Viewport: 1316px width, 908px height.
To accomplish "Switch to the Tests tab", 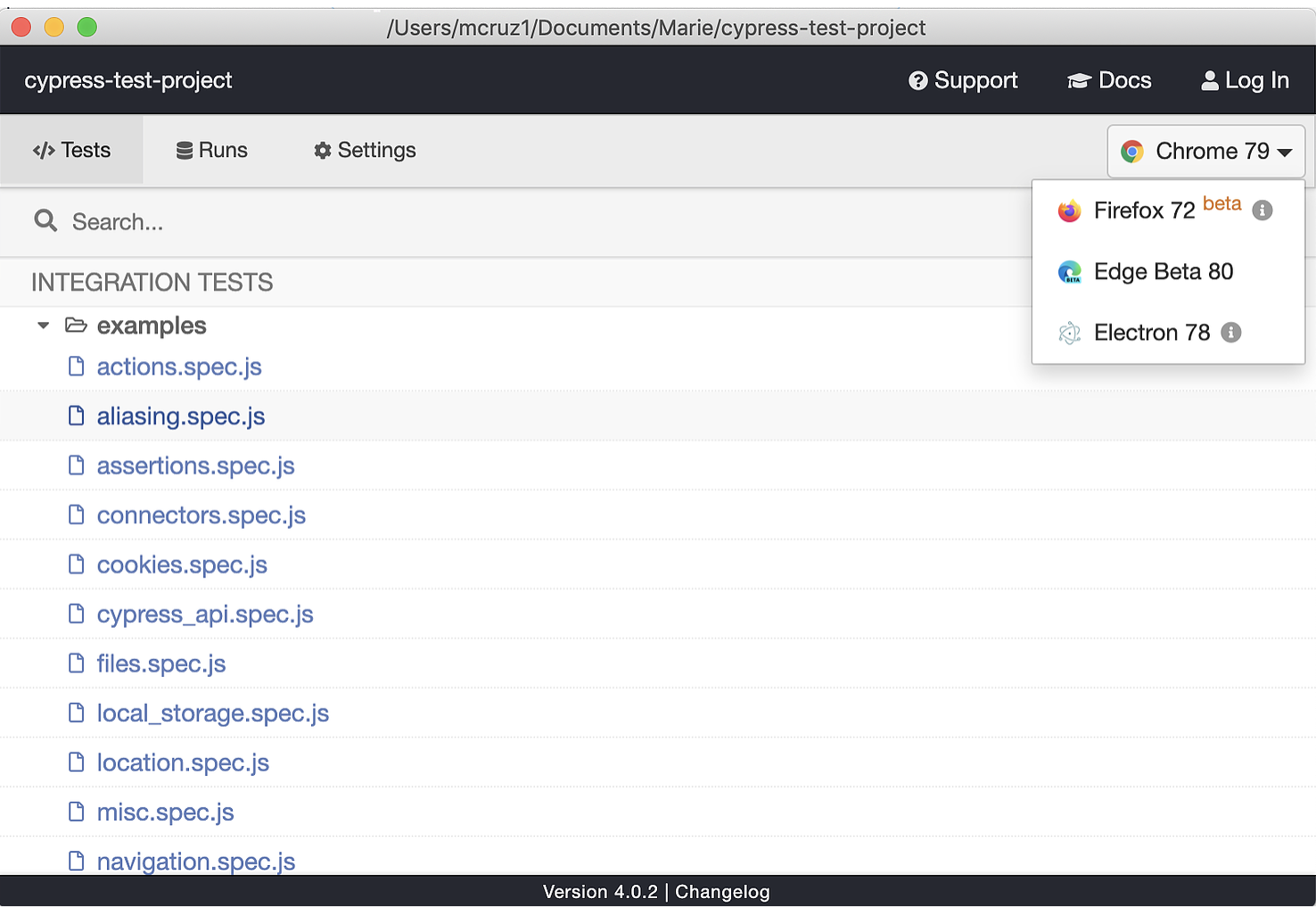I will [71, 151].
